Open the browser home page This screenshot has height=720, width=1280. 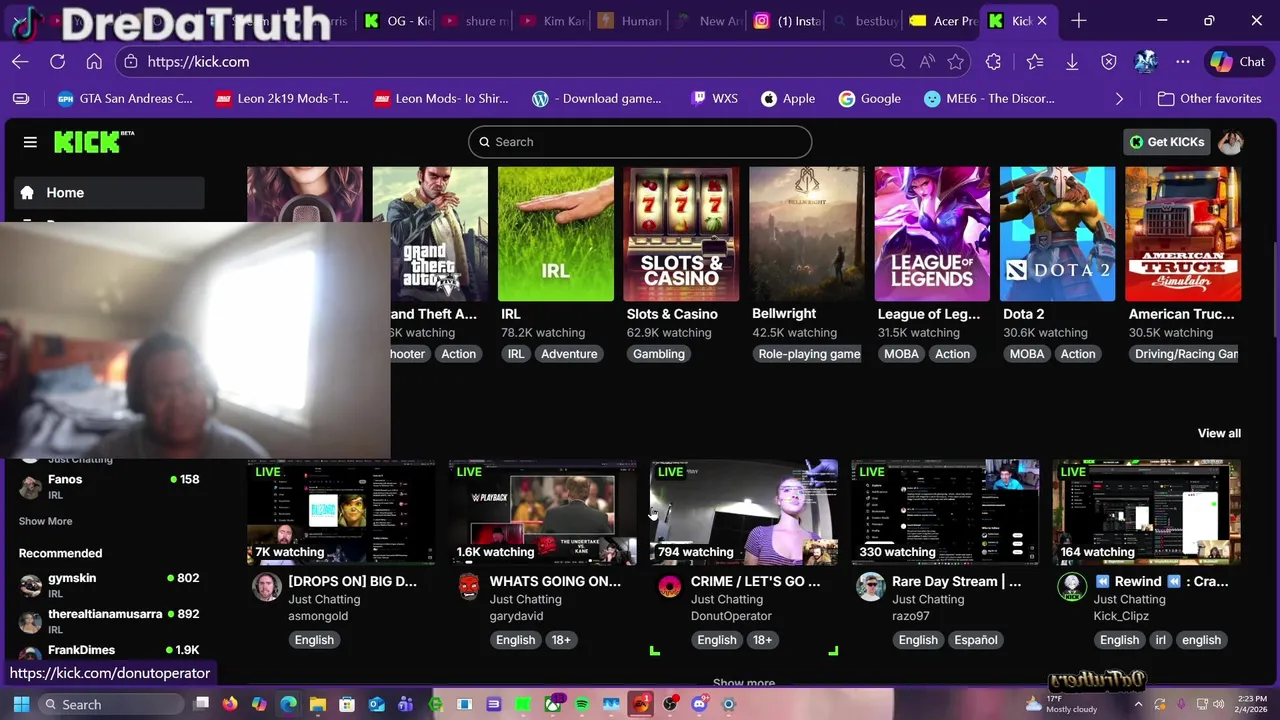click(94, 62)
